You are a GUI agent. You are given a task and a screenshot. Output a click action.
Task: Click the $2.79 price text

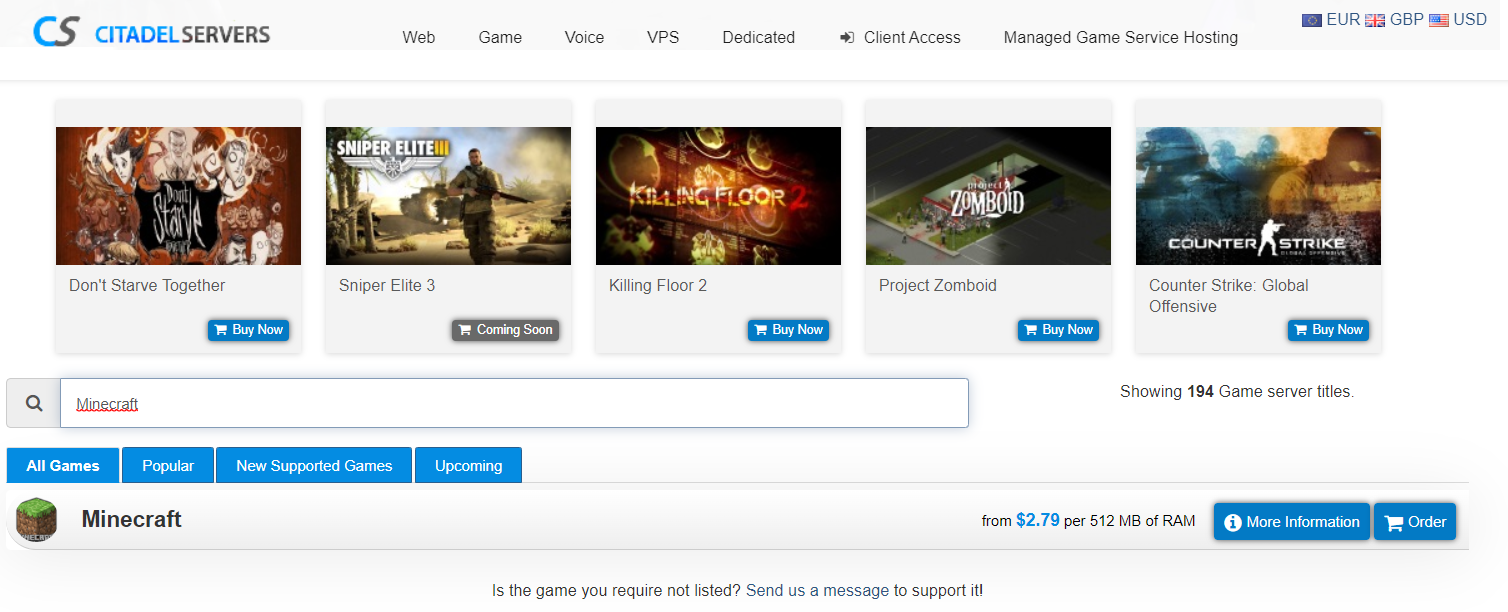tap(1038, 520)
